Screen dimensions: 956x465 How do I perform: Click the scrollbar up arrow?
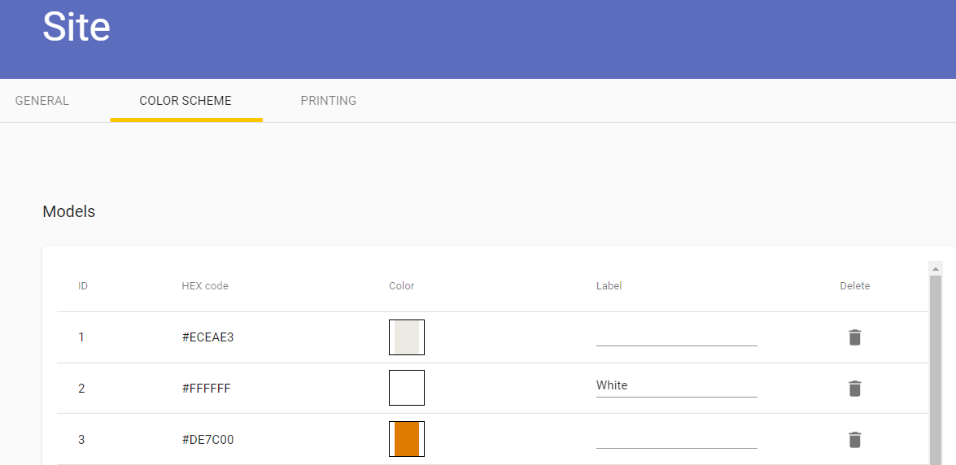point(935,269)
